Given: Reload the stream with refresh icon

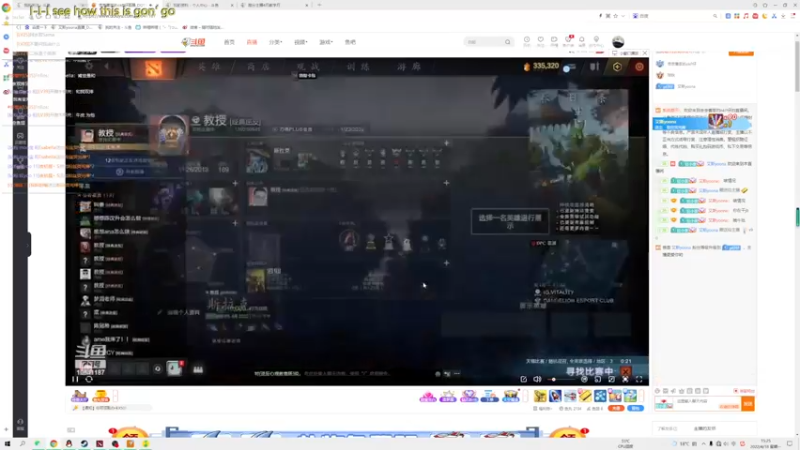Looking at the screenshot, I should (89, 379).
